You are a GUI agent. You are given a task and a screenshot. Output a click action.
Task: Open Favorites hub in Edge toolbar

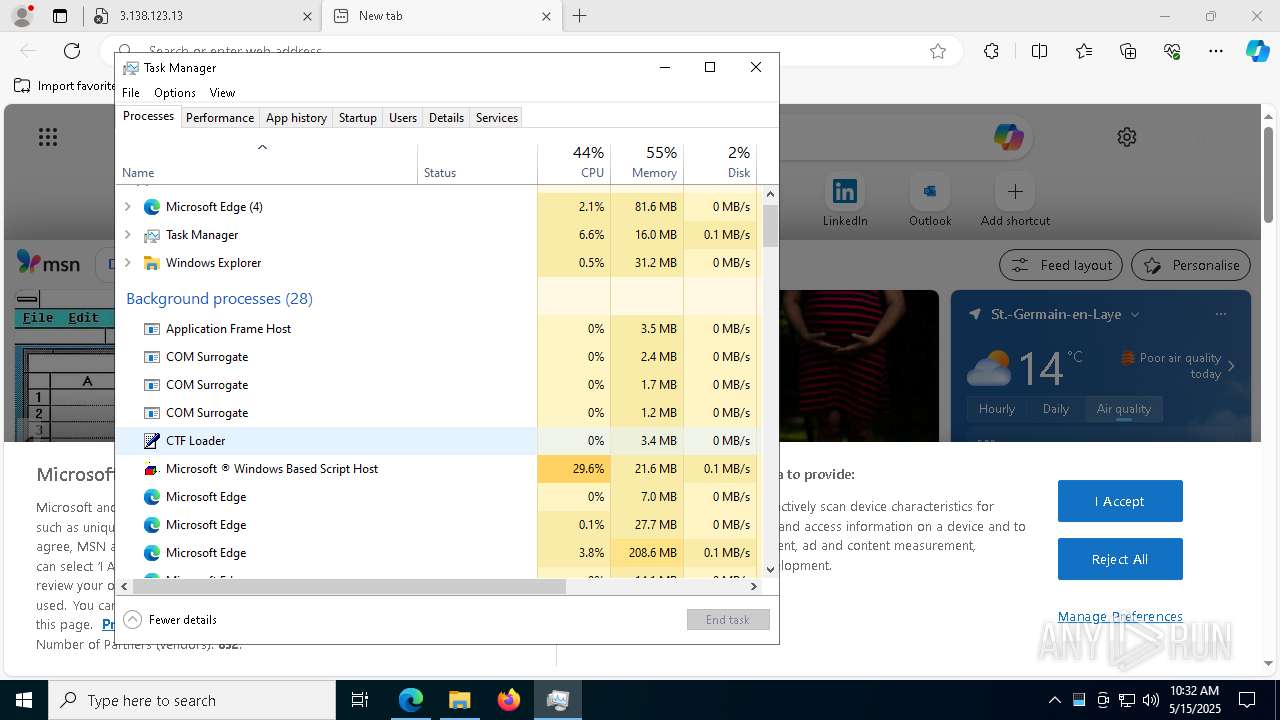click(x=1084, y=51)
